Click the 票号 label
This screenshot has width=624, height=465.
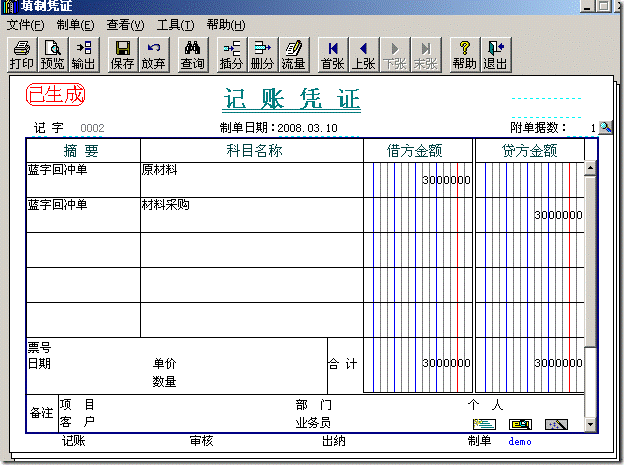coord(39,348)
